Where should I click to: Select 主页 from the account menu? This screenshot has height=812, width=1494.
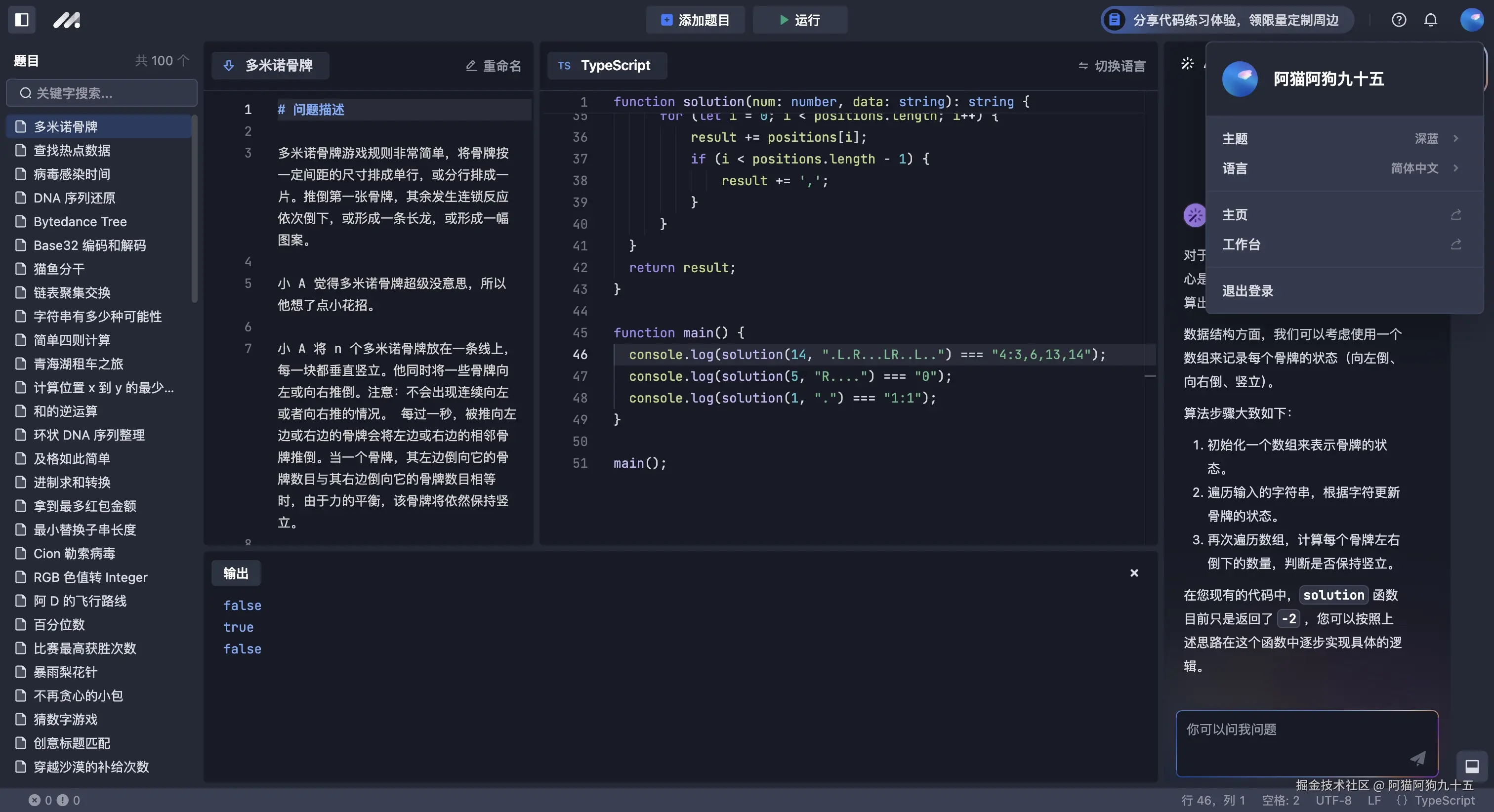1234,214
